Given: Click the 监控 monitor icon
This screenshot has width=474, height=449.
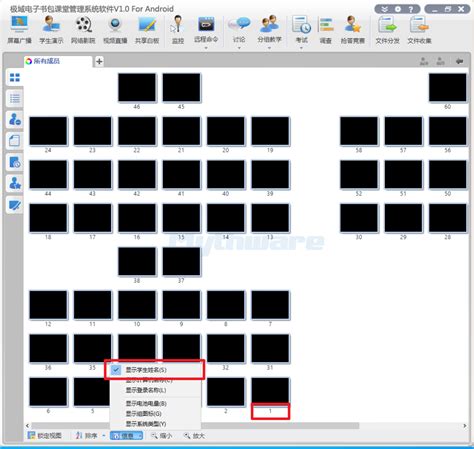Looking at the screenshot, I should point(178,30).
